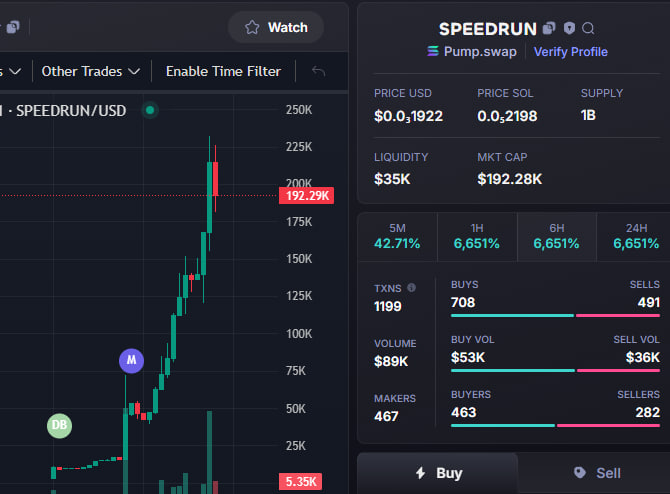This screenshot has width=670, height=494.
Task: Click the MKT CAP value $192.28K
Action: coord(509,179)
